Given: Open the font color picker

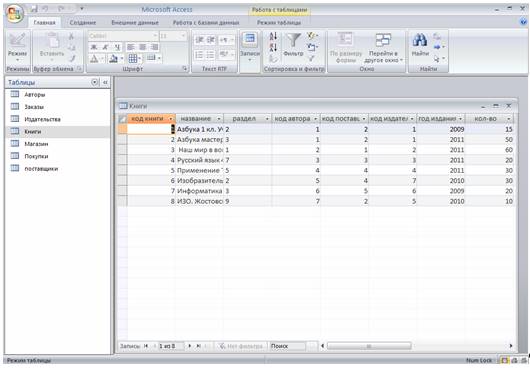Looking at the screenshot, I should [x=102, y=59].
